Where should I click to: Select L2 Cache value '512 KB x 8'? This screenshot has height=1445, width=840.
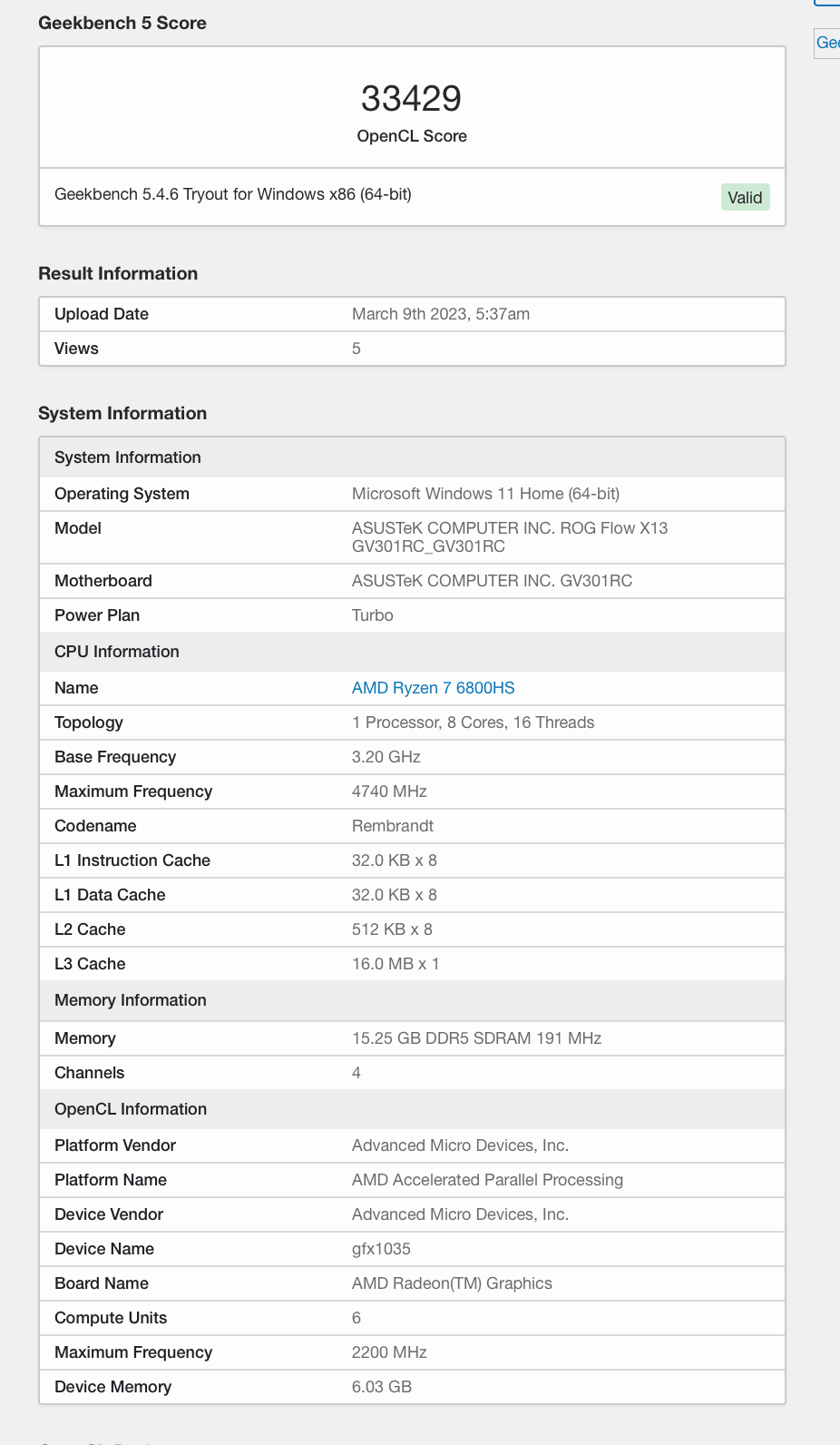(392, 929)
